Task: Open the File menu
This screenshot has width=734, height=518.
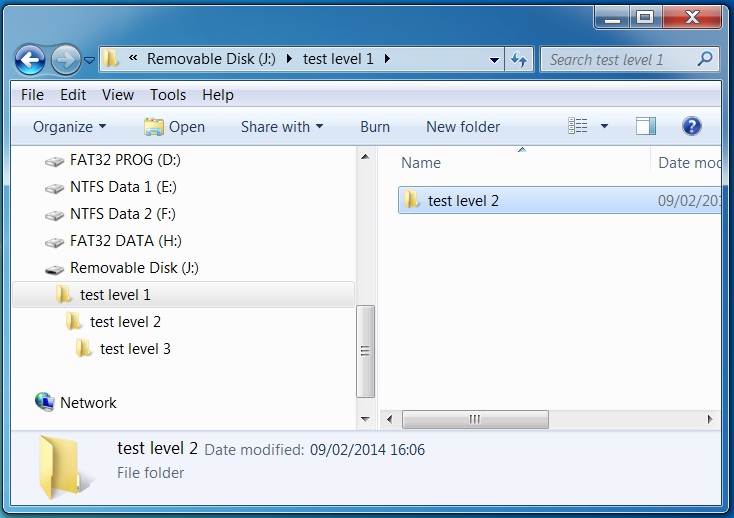Action: (x=32, y=95)
